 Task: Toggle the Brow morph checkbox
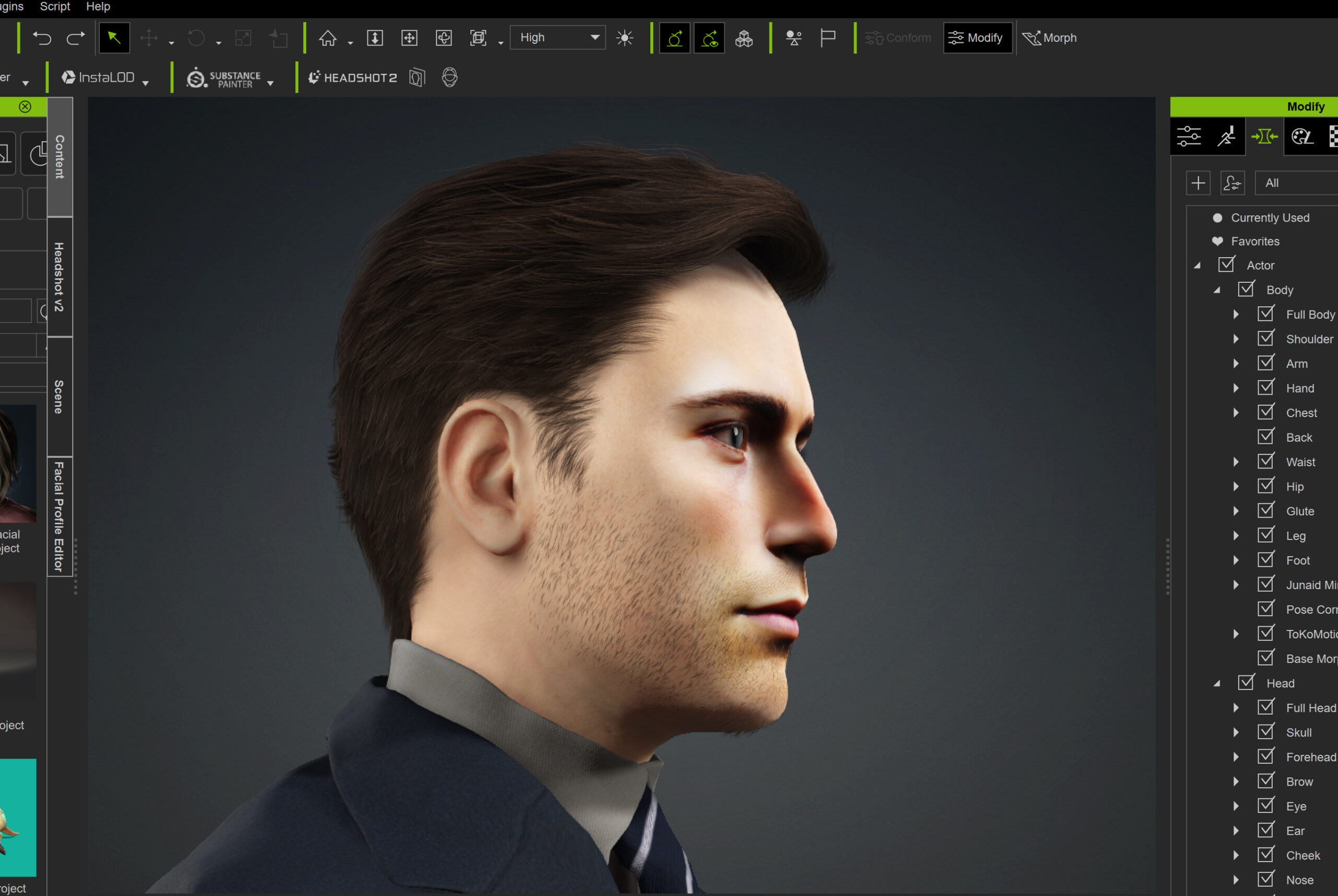1265,781
